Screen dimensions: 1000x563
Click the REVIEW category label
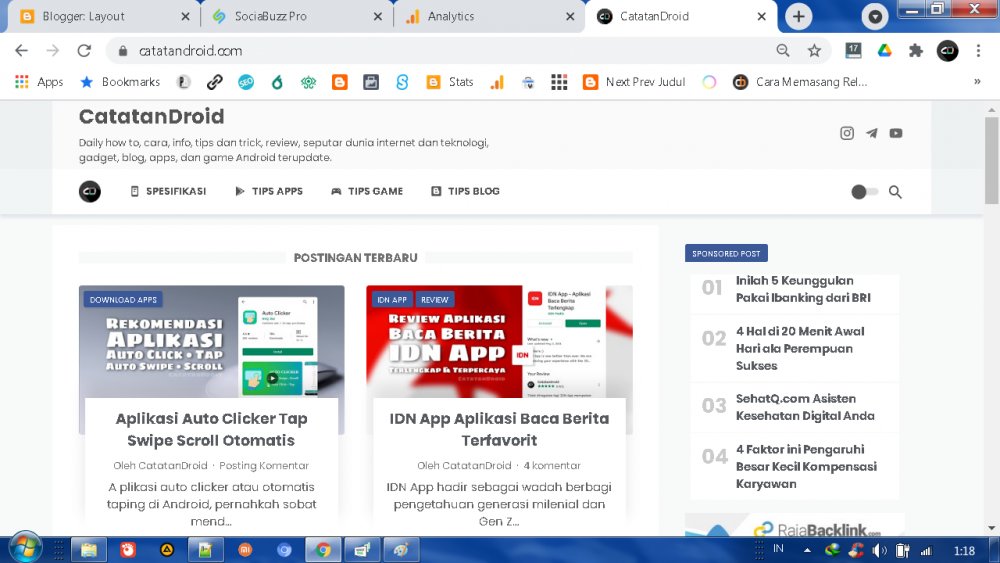point(434,300)
